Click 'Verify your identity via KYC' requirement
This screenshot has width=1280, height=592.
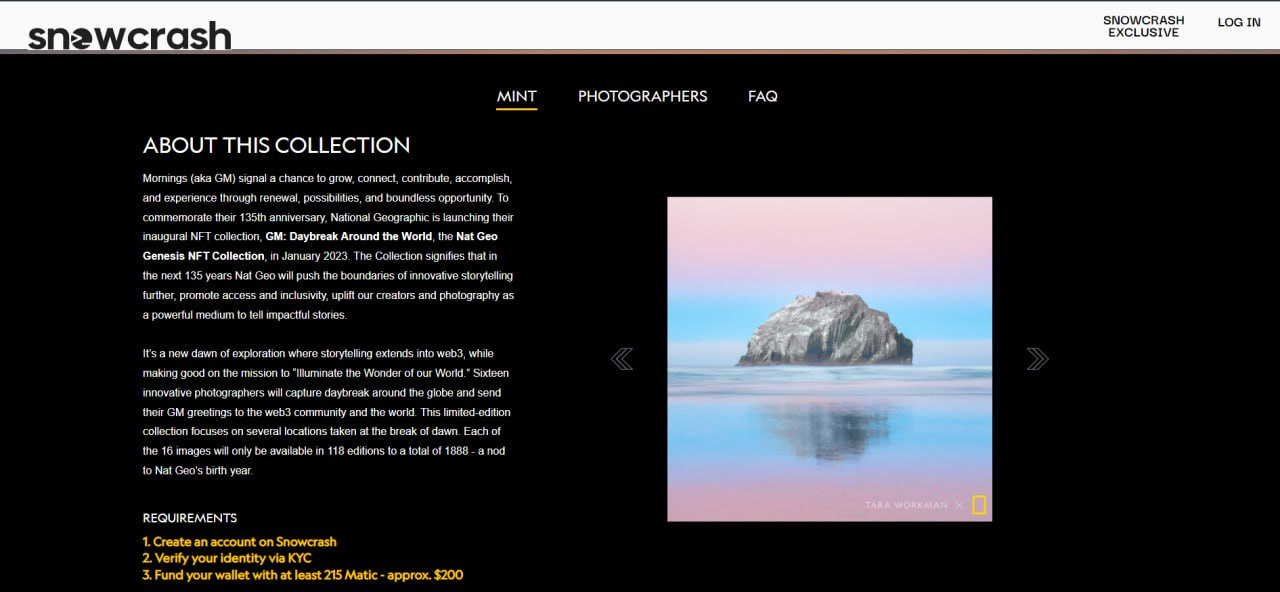coord(228,558)
